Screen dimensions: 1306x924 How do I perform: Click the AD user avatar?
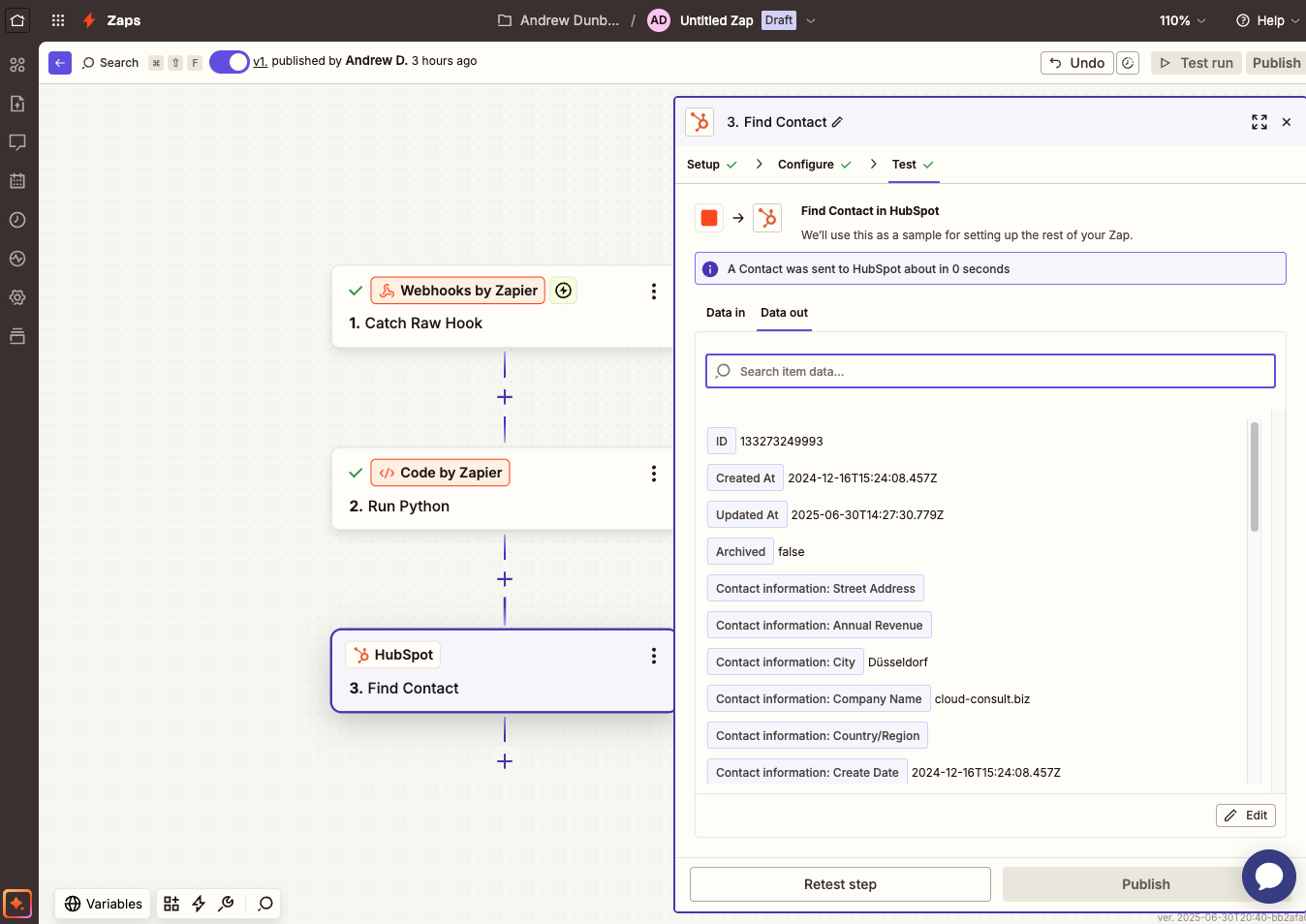click(659, 20)
